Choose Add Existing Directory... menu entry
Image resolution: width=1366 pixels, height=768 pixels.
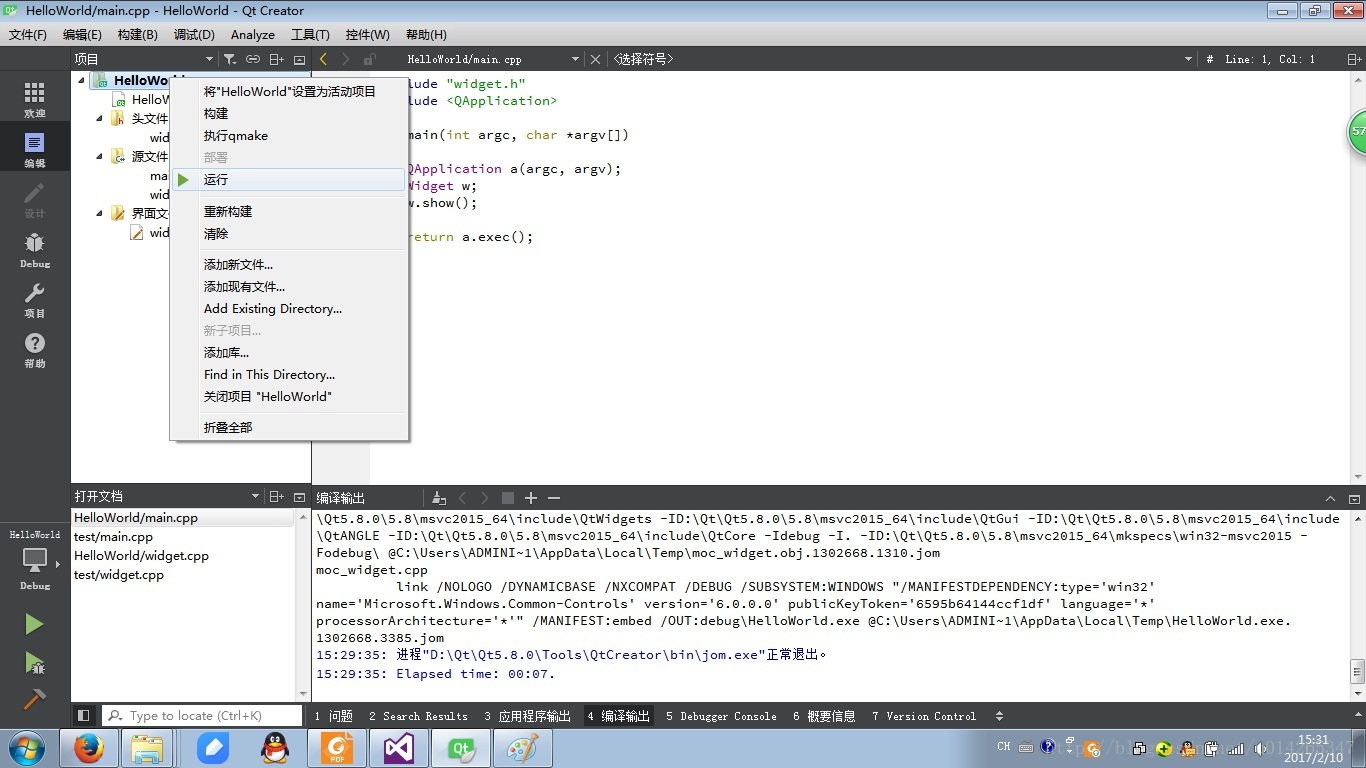[x=289, y=309]
